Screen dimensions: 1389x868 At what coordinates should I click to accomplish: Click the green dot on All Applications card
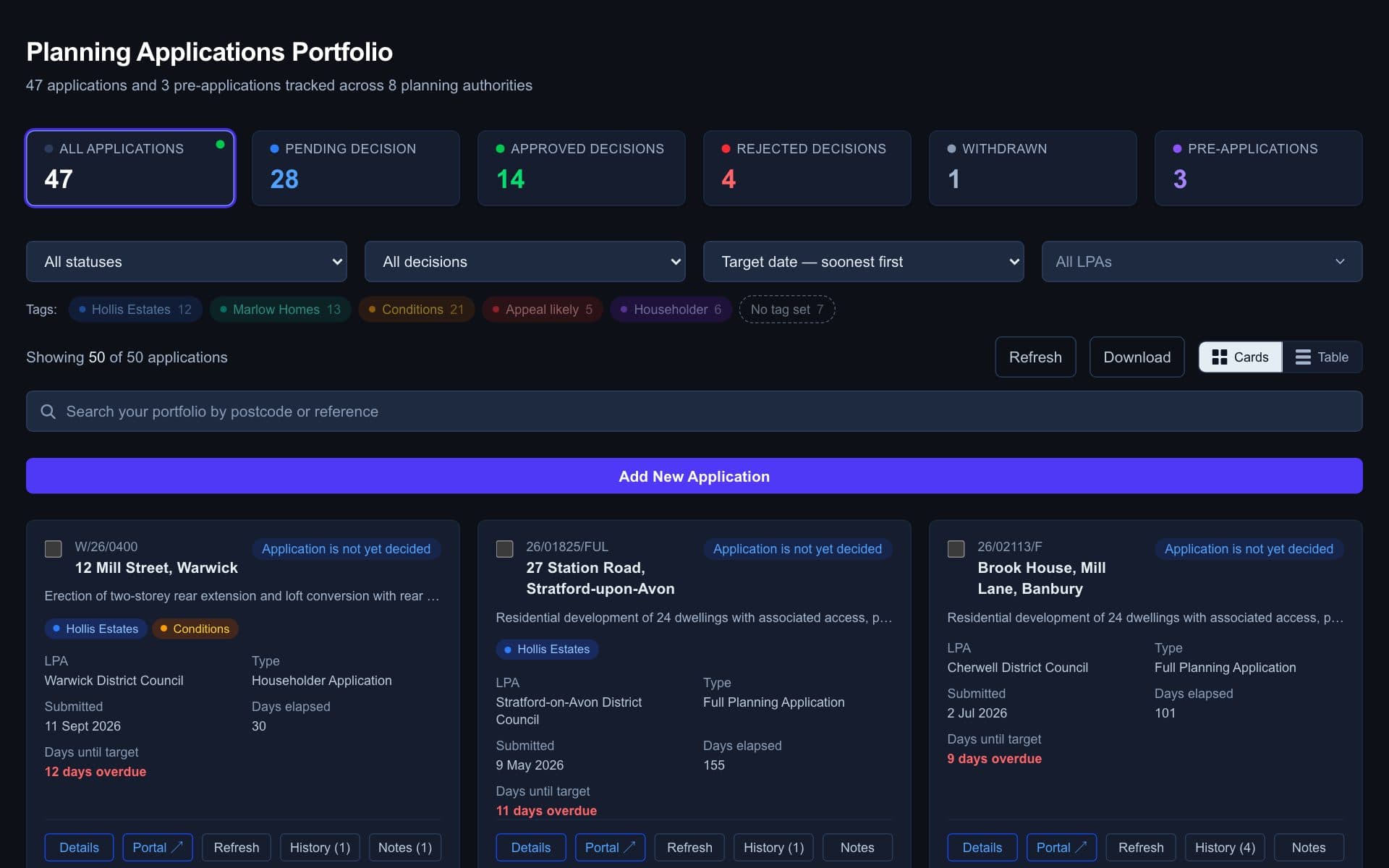(220, 144)
